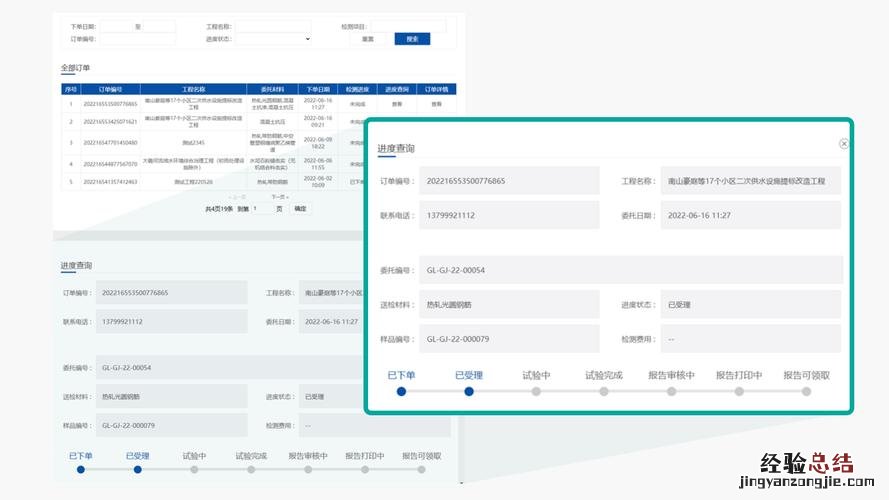The image size is (889, 500).
Task: Click the 报告可领取 step dot in popup
Action: pos(806,391)
